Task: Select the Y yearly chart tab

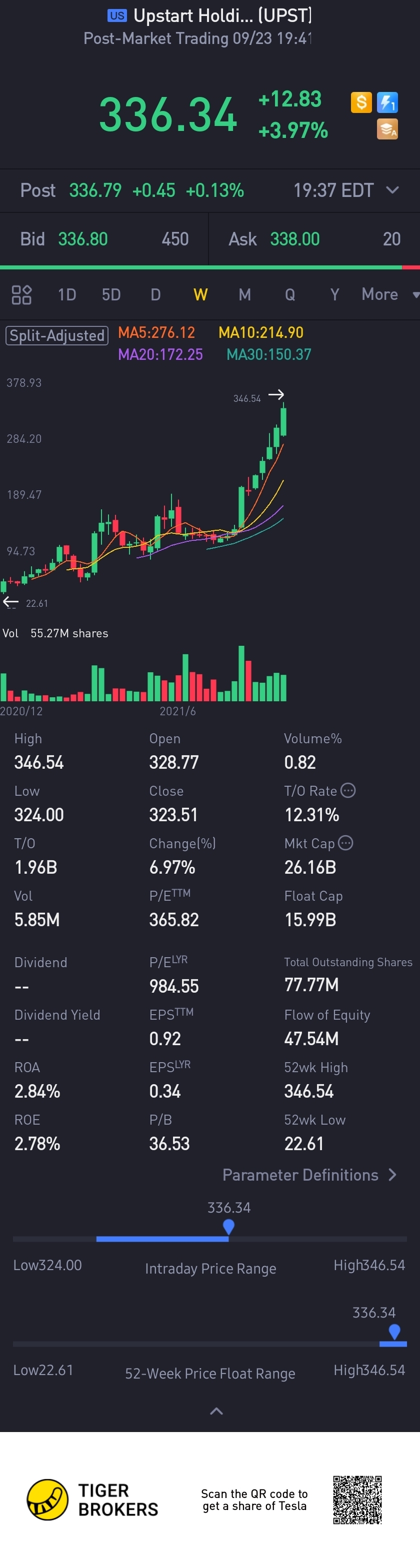Action: pyautogui.click(x=334, y=294)
